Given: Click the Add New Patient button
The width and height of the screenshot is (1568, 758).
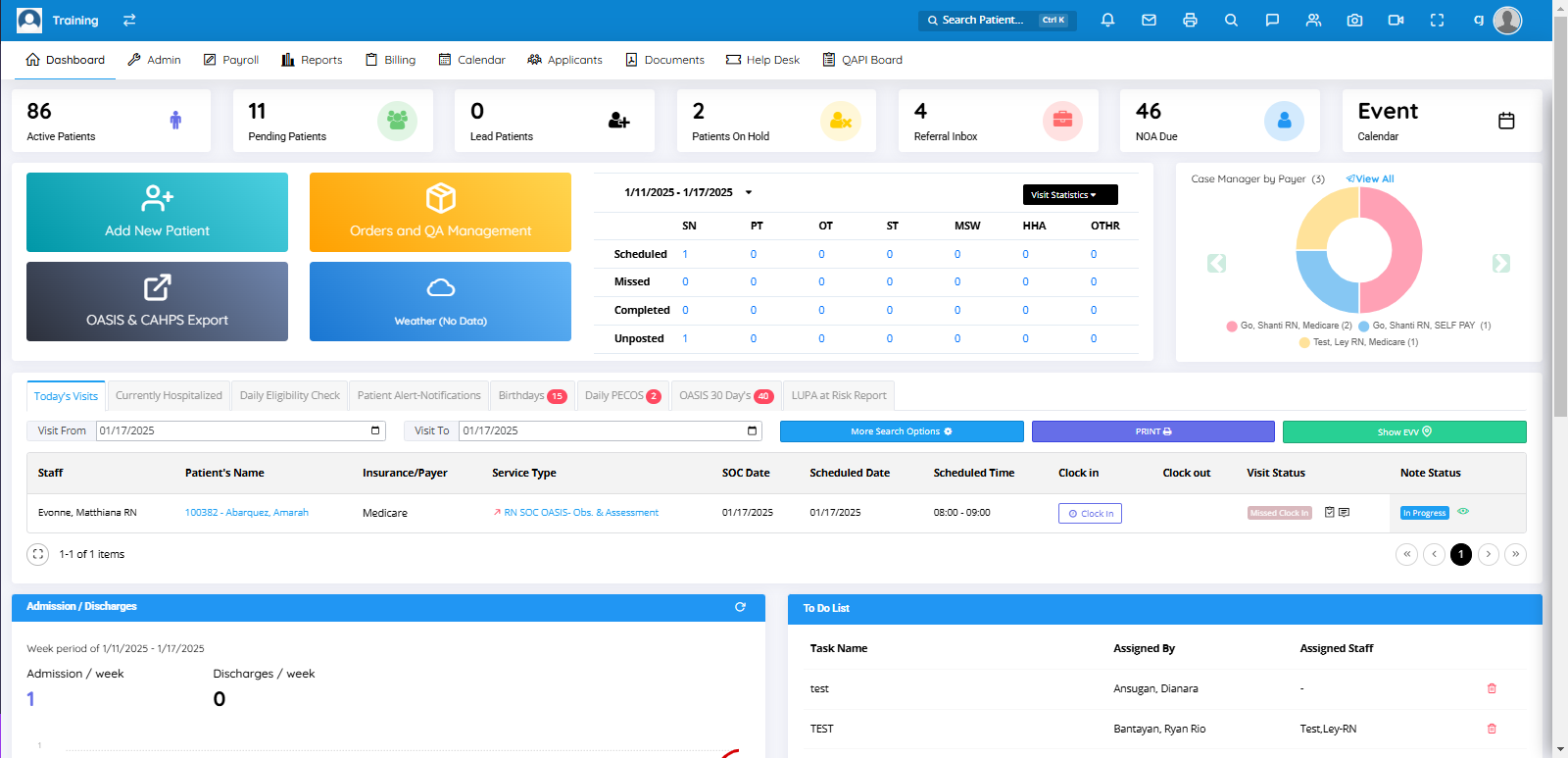Looking at the screenshot, I should pyautogui.click(x=157, y=212).
